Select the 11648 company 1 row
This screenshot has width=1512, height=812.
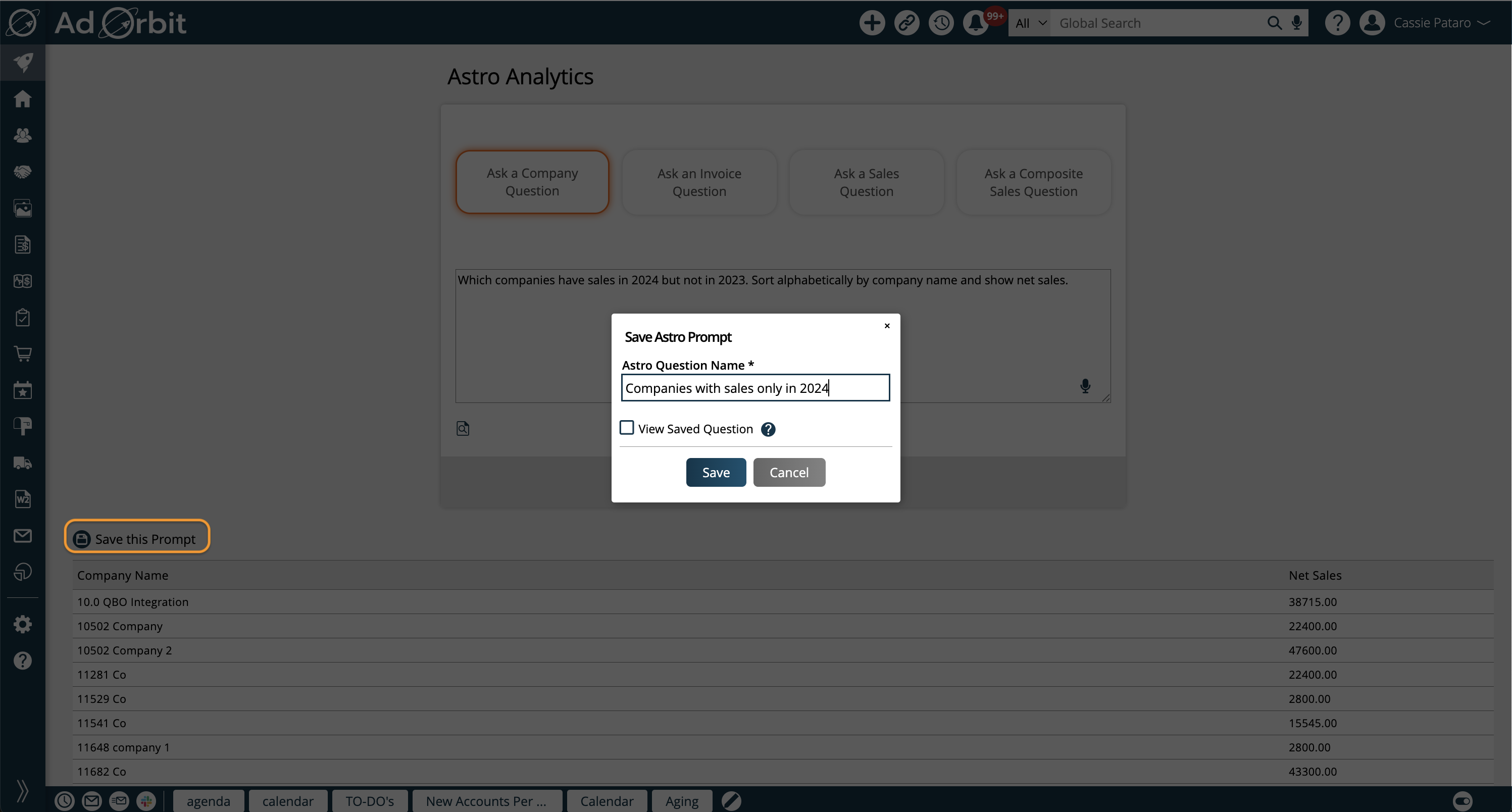[783, 747]
